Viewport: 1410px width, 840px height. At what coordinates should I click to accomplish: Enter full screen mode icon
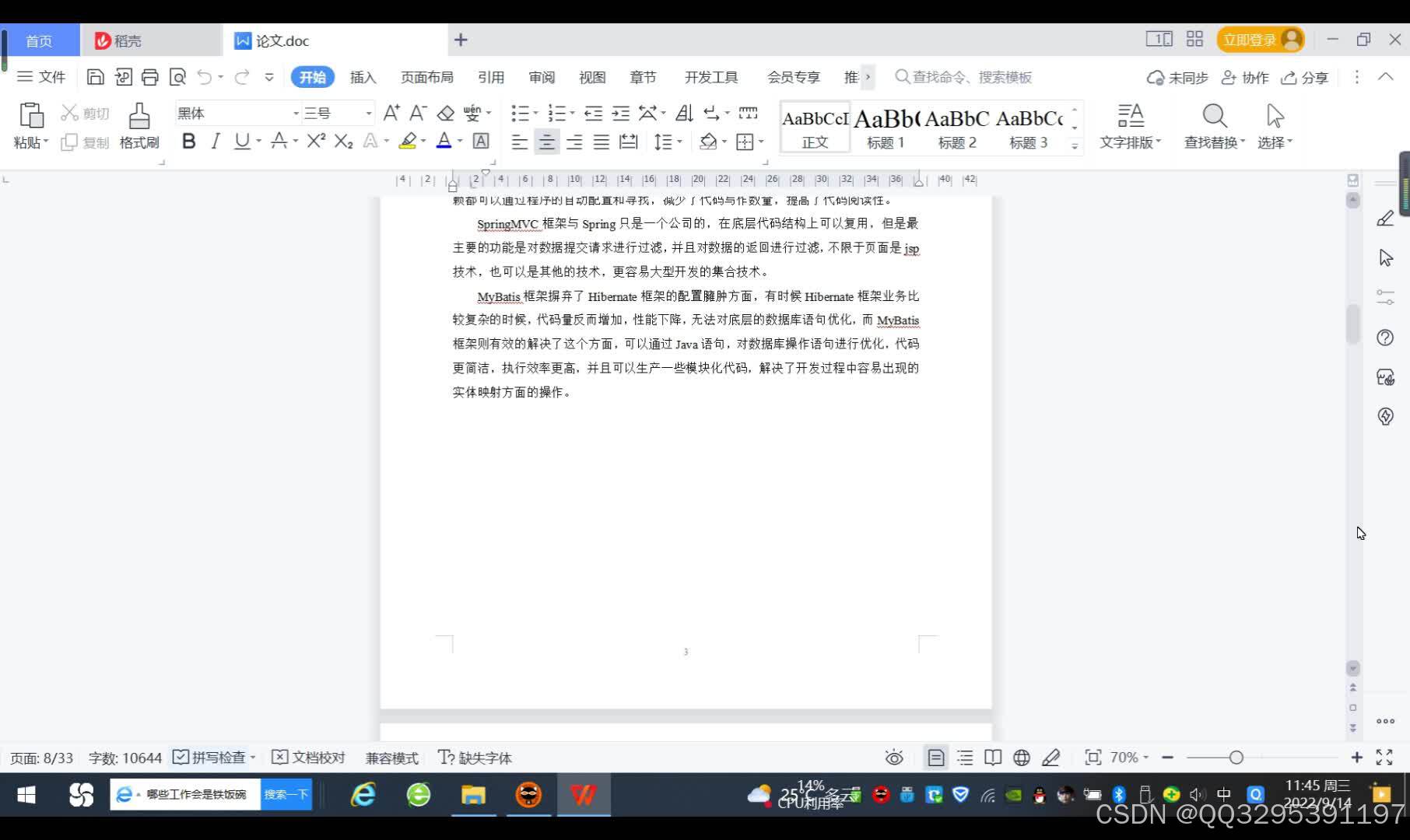(1384, 758)
